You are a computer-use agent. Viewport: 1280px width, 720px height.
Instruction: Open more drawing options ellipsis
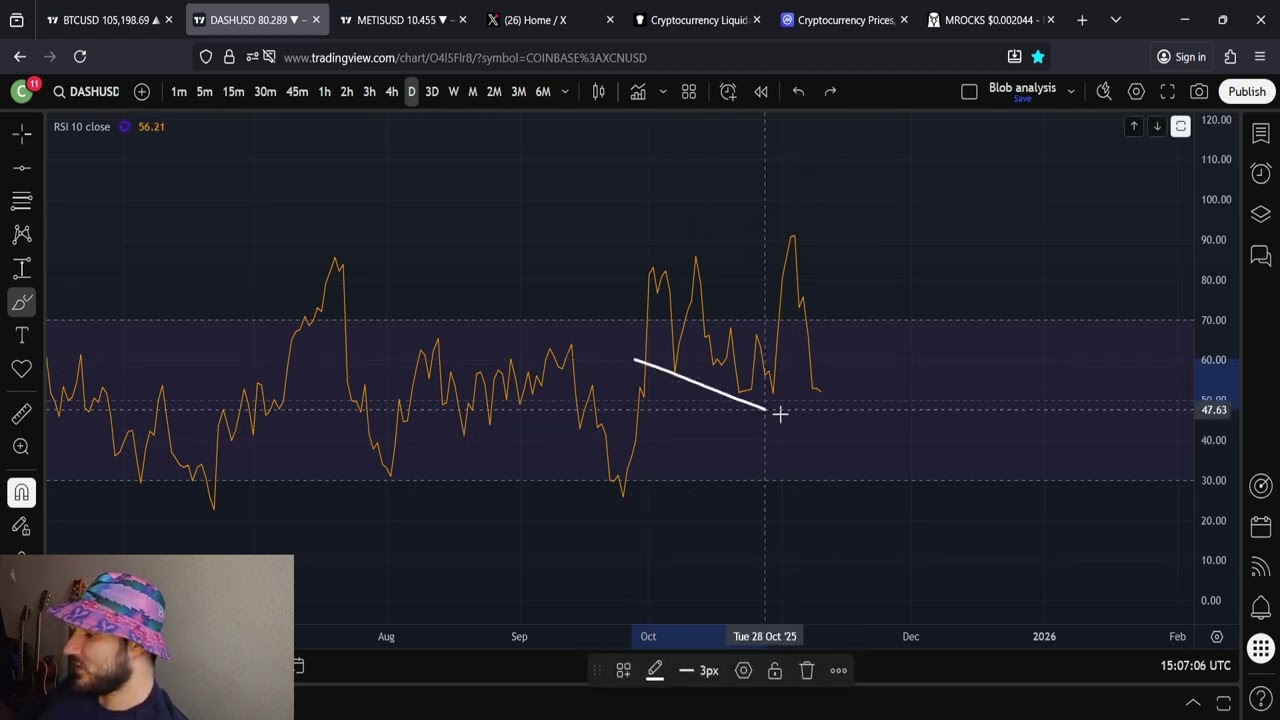click(839, 670)
